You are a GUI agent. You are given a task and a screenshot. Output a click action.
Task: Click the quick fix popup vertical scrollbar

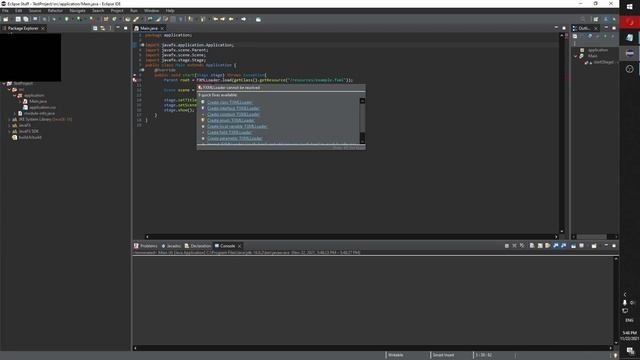point(362,120)
